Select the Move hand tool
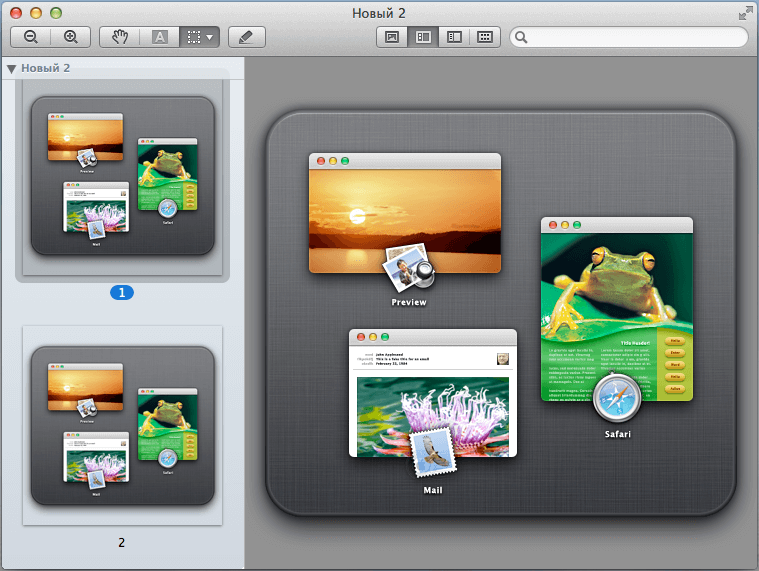This screenshot has width=759, height=571. pyautogui.click(x=120, y=37)
